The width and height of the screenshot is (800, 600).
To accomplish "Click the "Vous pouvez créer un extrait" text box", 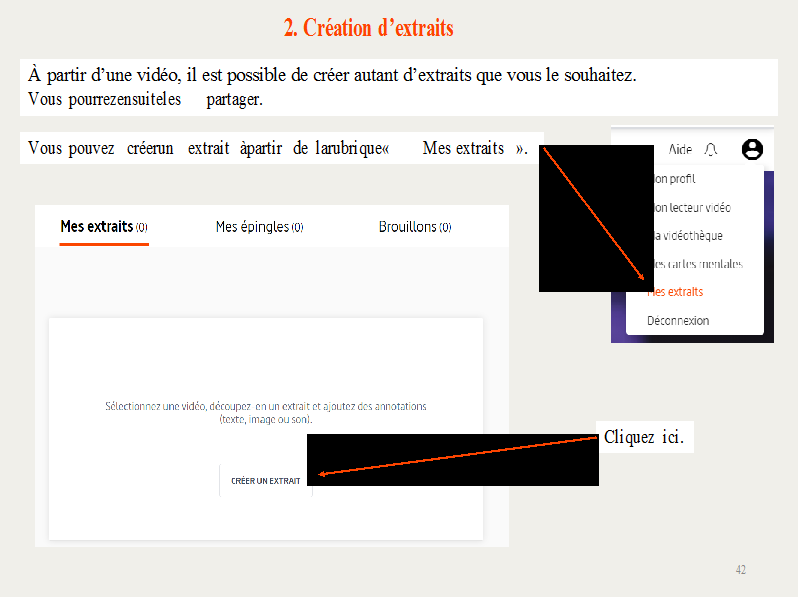I will (280, 148).
